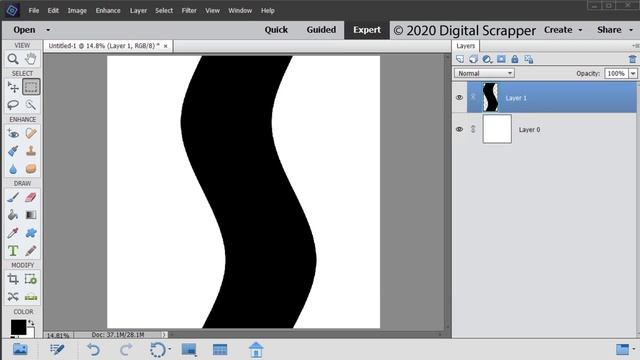Toggle the link icon on Layer 1

coord(473,98)
